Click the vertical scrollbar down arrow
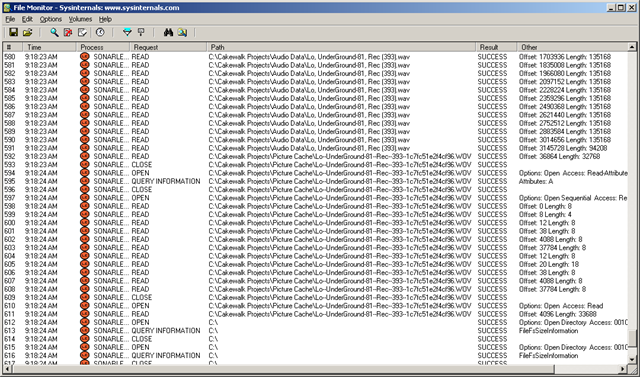 [632, 359]
